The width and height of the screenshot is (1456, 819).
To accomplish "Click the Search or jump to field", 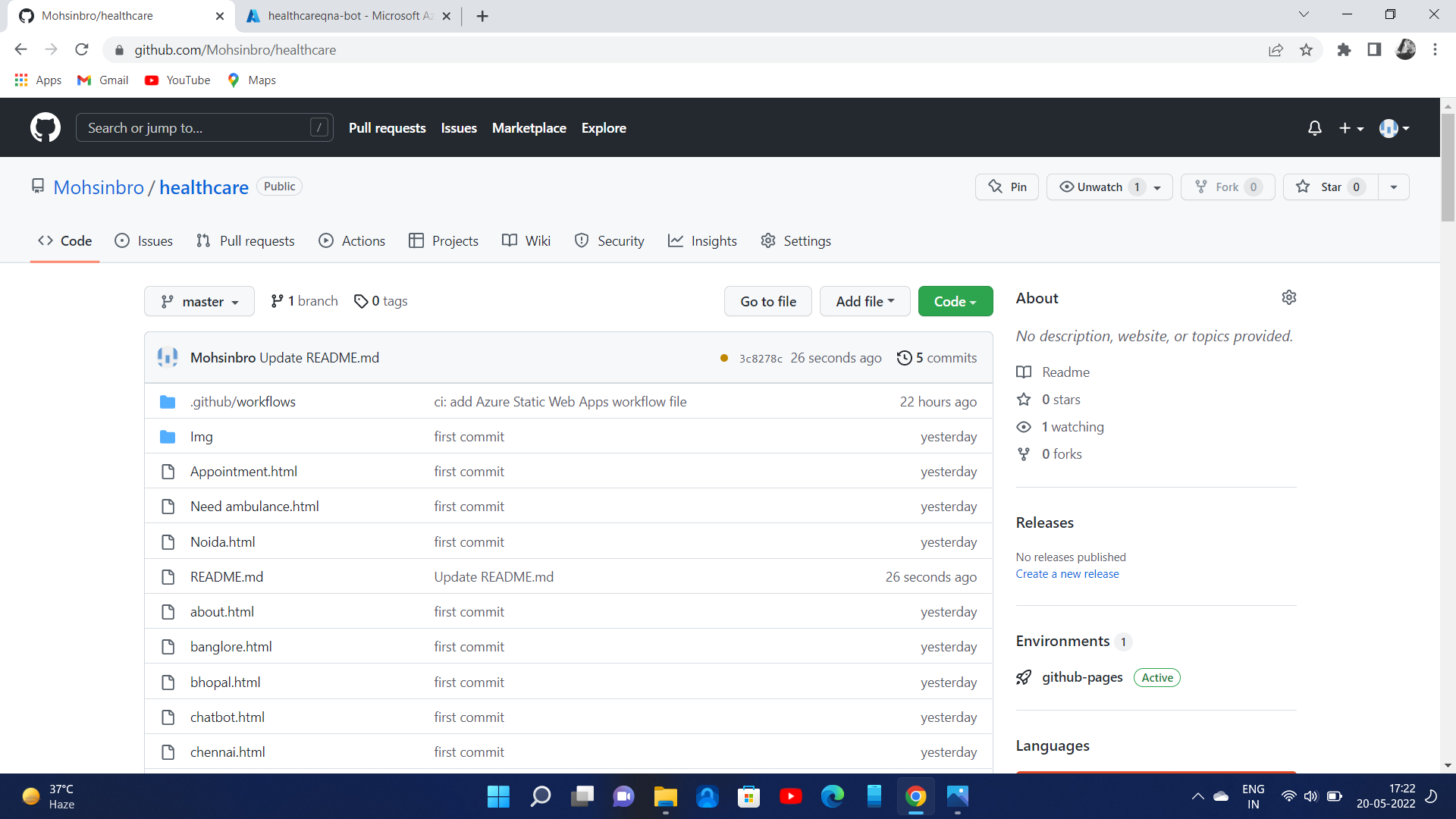I will pos(205,128).
